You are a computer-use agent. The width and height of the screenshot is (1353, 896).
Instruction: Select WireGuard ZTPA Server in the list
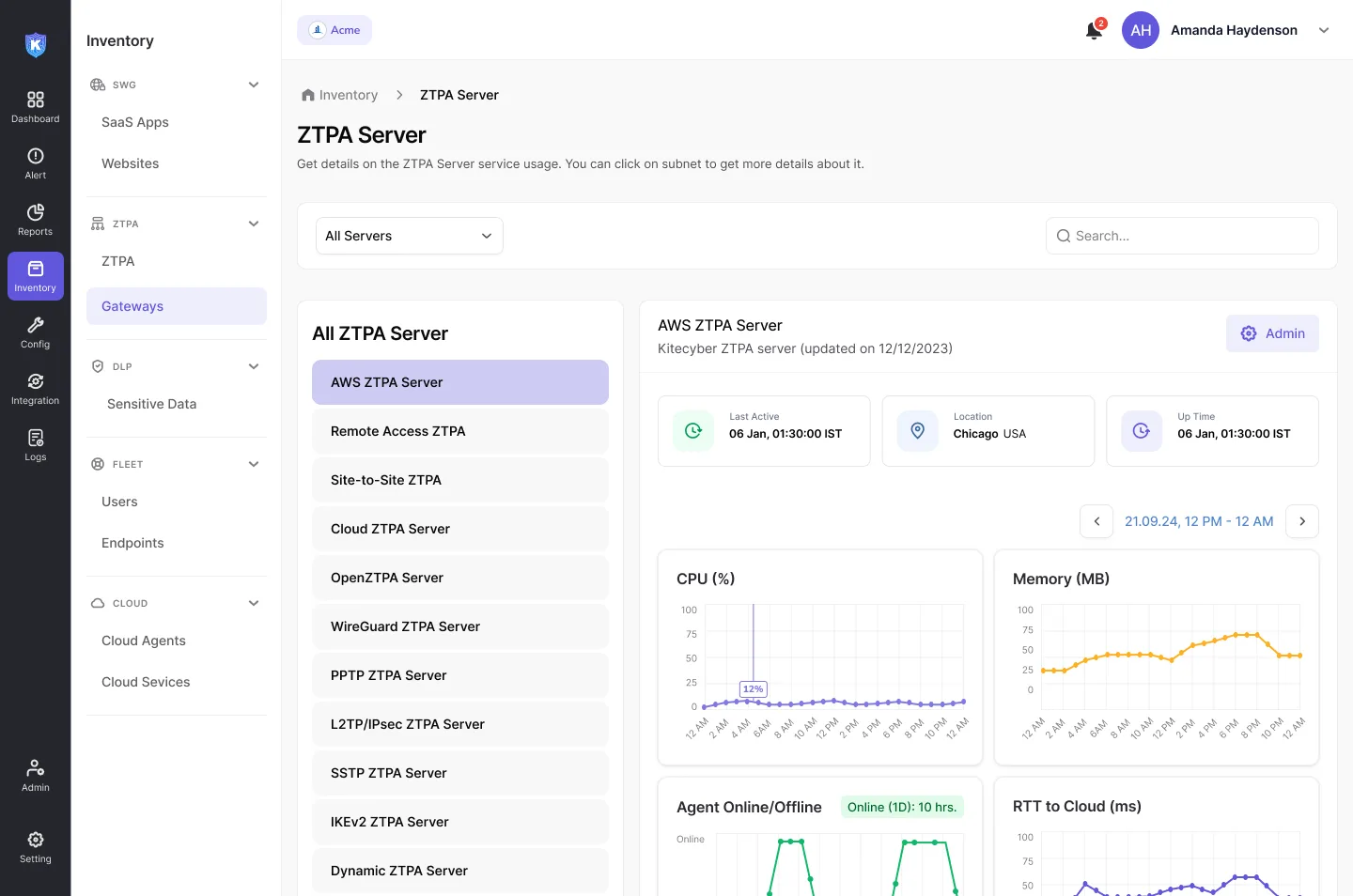(x=460, y=626)
